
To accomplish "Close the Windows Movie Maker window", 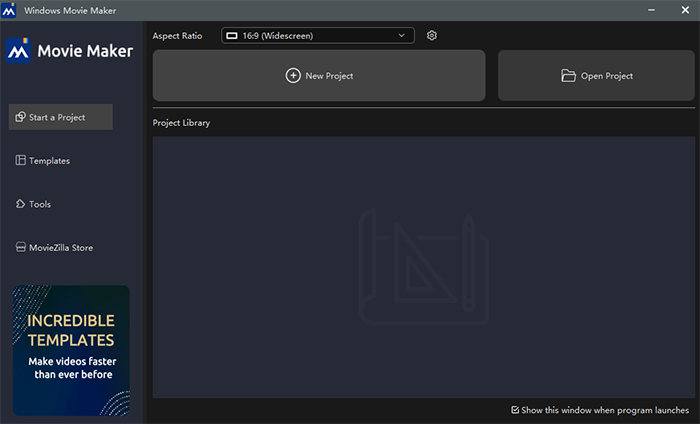I will point(685,10).
